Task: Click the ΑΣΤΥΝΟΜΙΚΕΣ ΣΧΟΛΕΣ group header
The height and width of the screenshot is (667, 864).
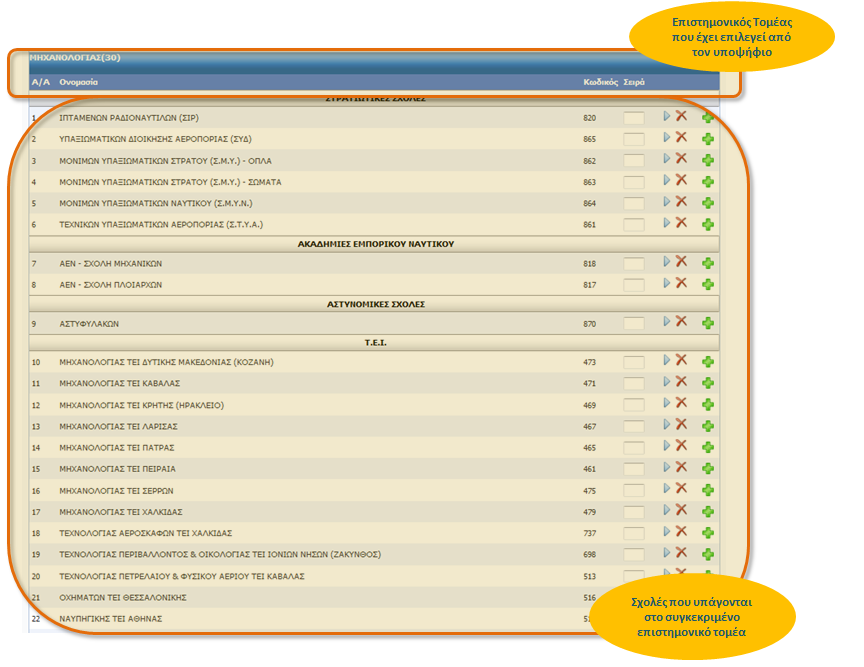Action: [x=376, y=304]
